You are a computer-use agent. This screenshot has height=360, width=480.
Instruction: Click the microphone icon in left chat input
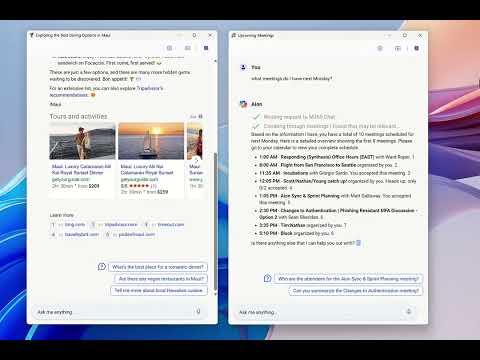pyautogui.click(x=198, y=311)
